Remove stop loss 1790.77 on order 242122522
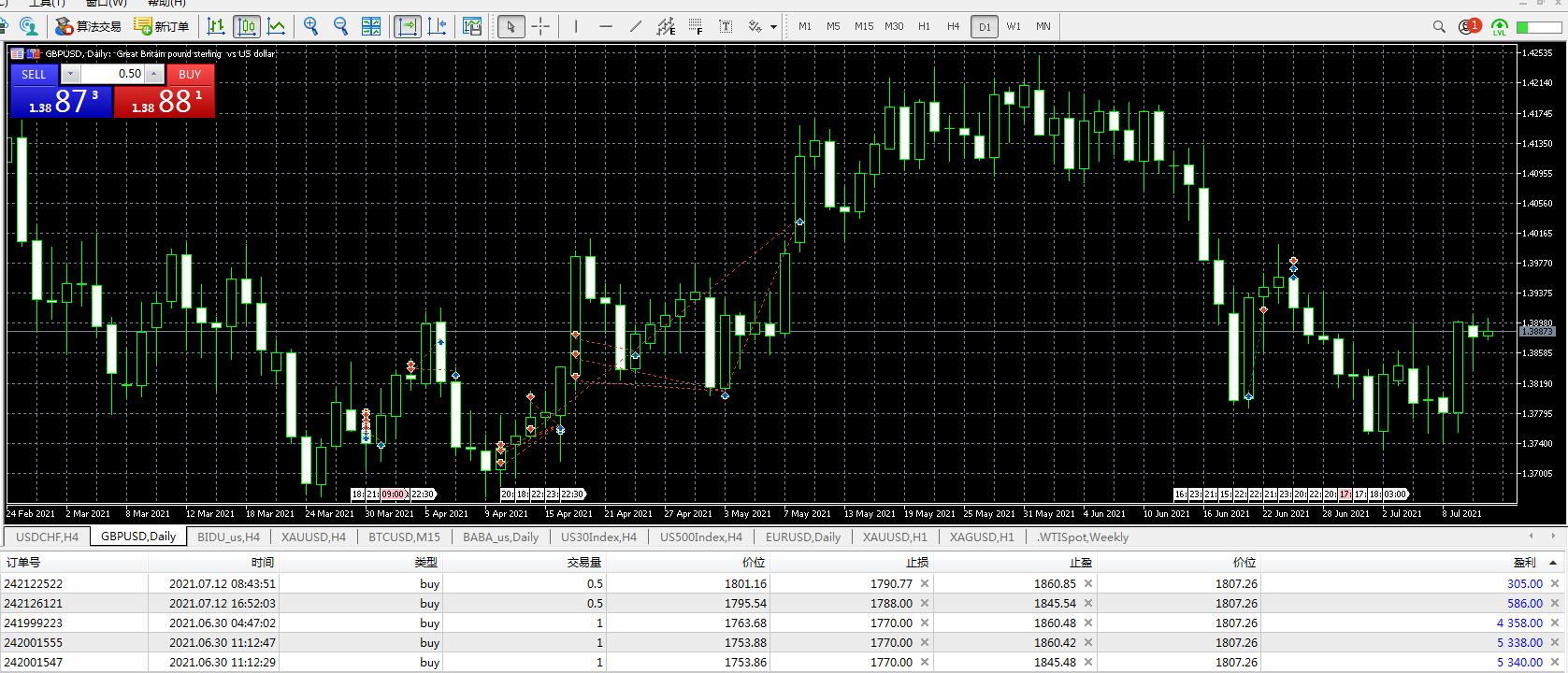The height and width of the screenshot is (673, 1568). pyautogui.click(x=925, y=584)
